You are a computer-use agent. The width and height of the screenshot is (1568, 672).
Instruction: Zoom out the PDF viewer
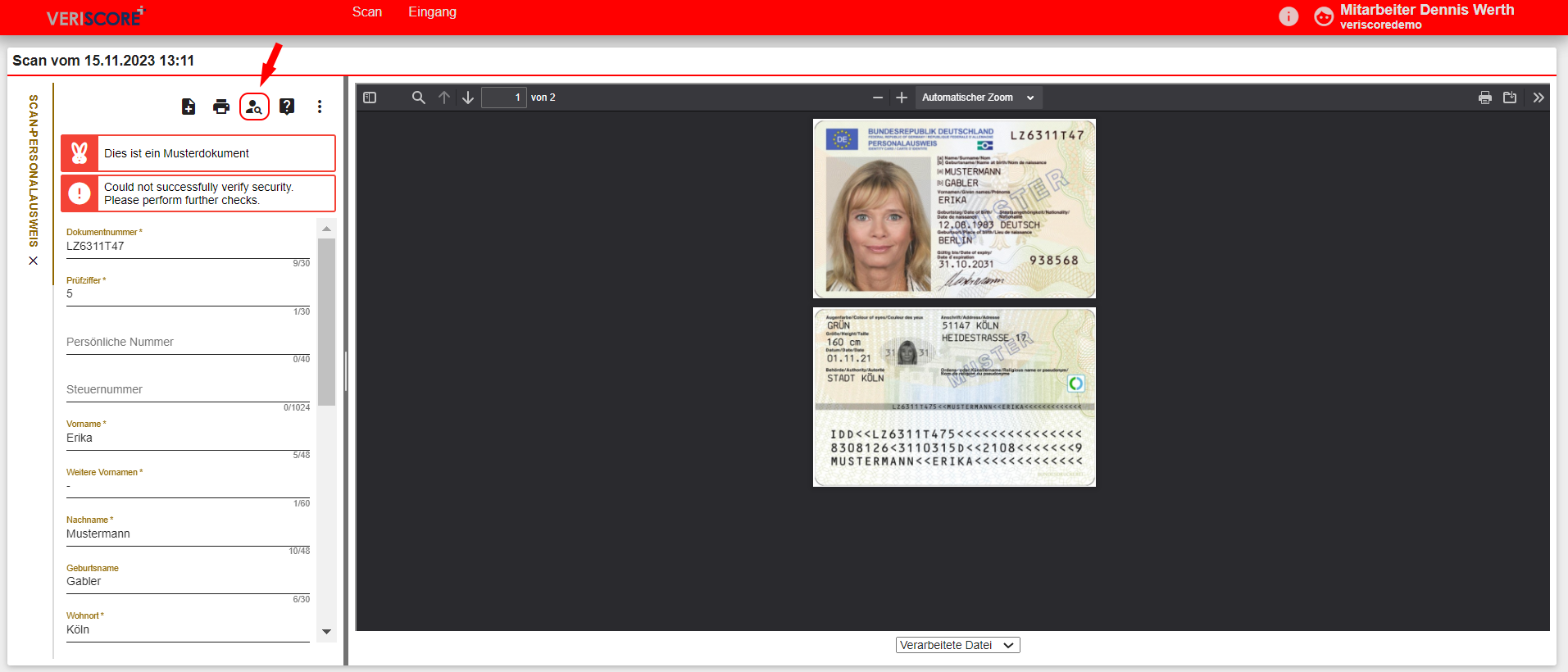878,98
